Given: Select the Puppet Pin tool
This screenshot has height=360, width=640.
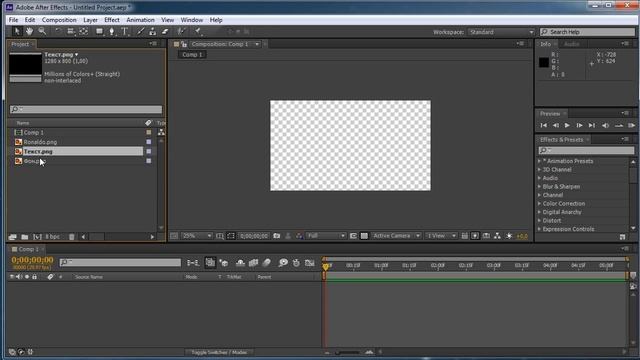Looking at the screenshot, I should 198,31.
